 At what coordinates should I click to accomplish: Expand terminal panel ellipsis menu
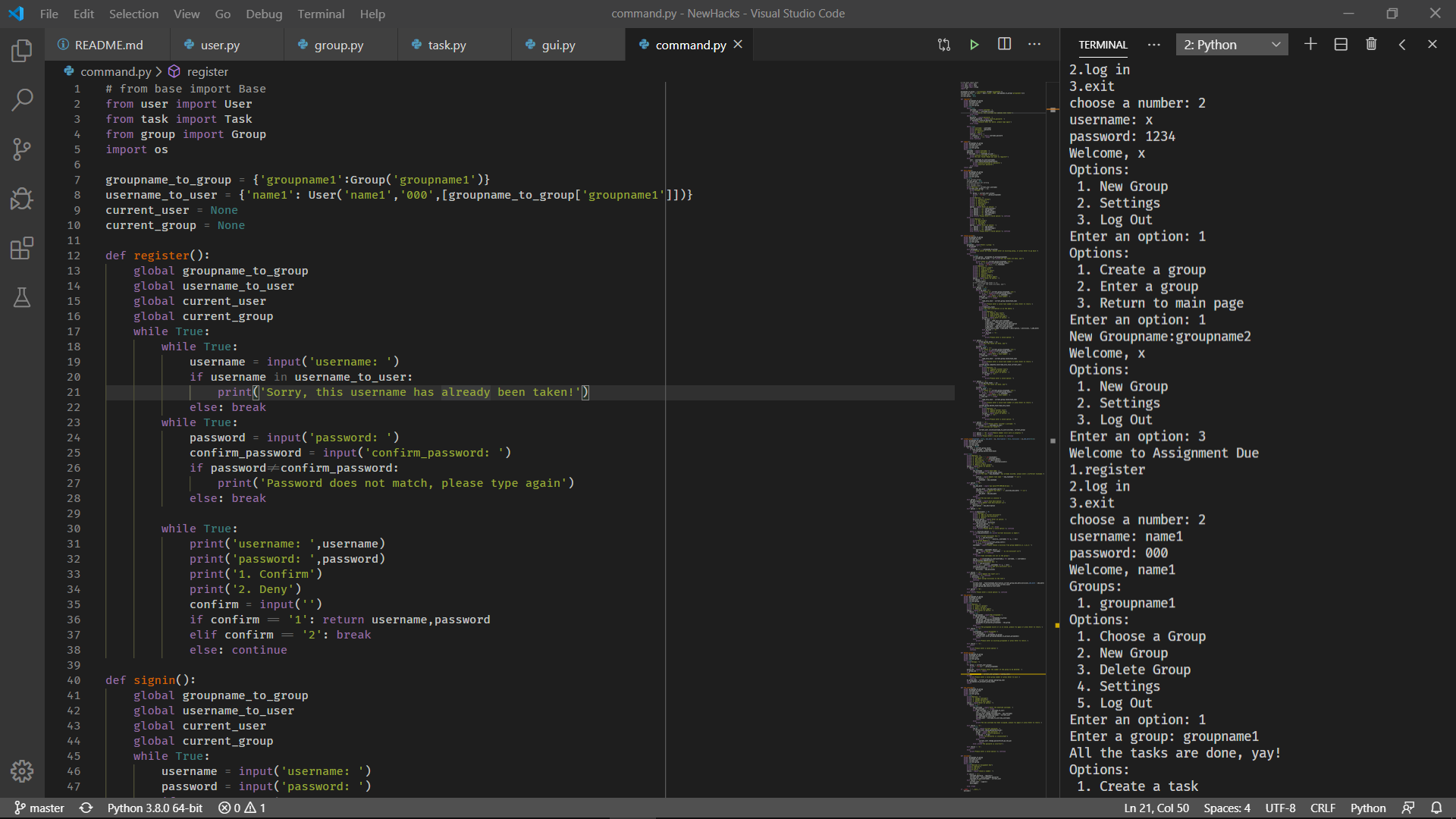[x=1154, y=45]
